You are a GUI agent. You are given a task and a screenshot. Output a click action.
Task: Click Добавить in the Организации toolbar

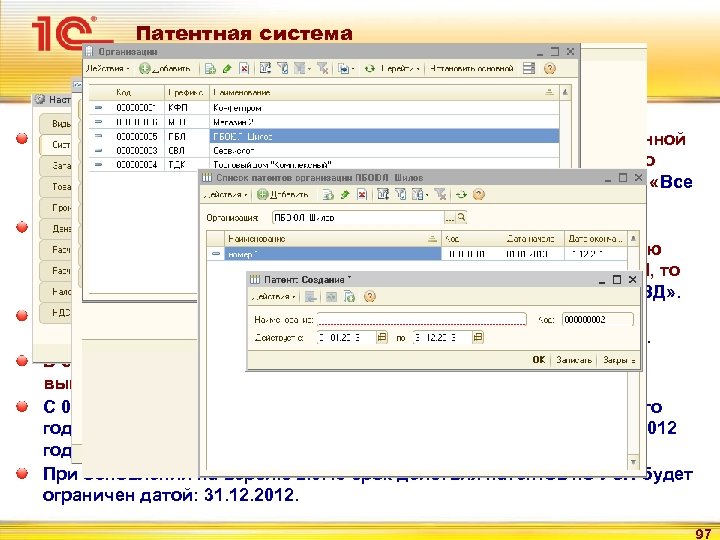click(x=165, y=69)
